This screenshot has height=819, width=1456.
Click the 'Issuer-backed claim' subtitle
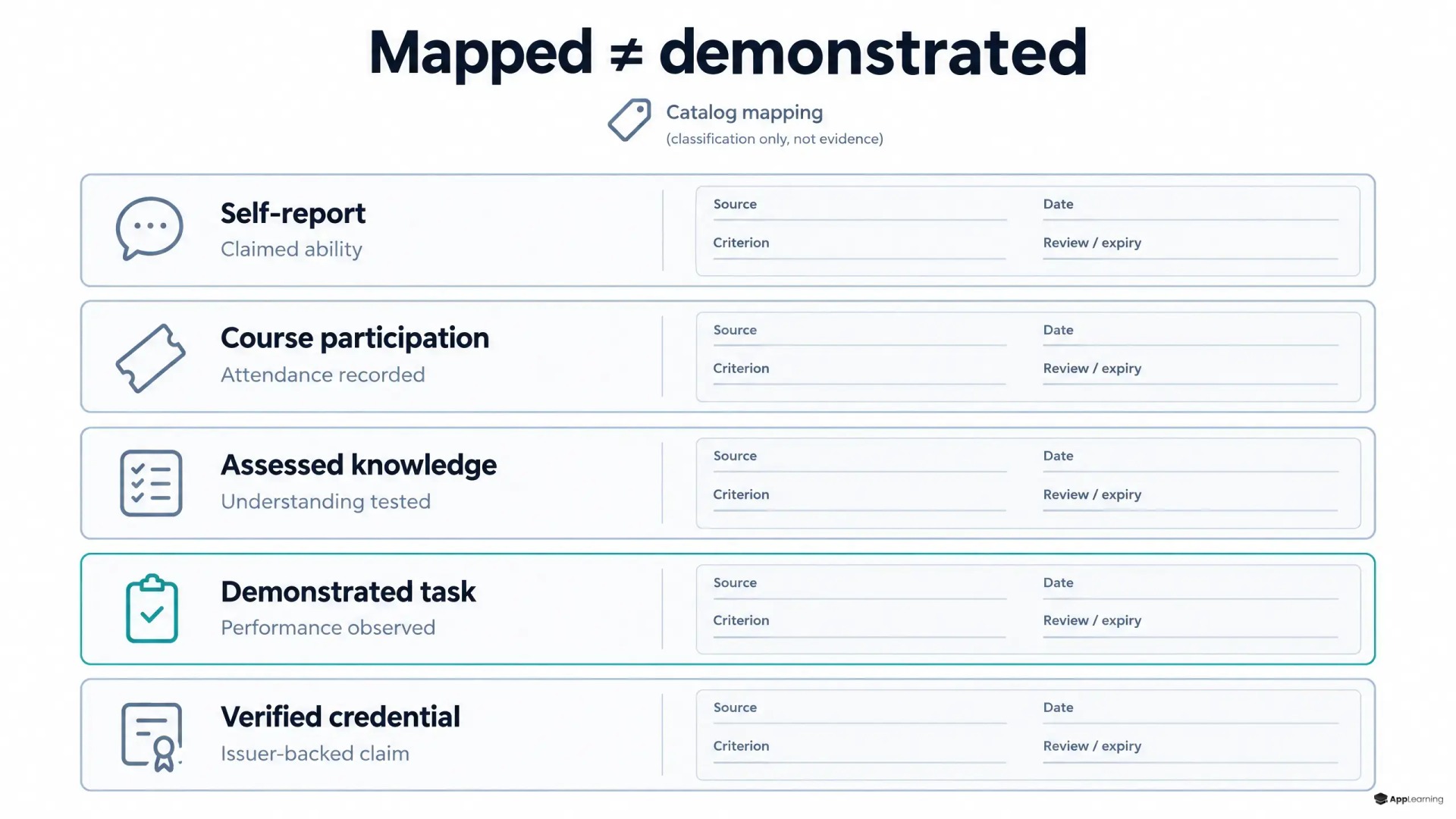(x=315, y=753)
